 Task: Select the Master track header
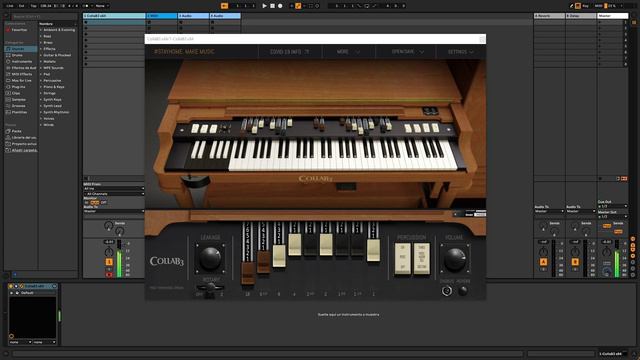pos(613,16)
